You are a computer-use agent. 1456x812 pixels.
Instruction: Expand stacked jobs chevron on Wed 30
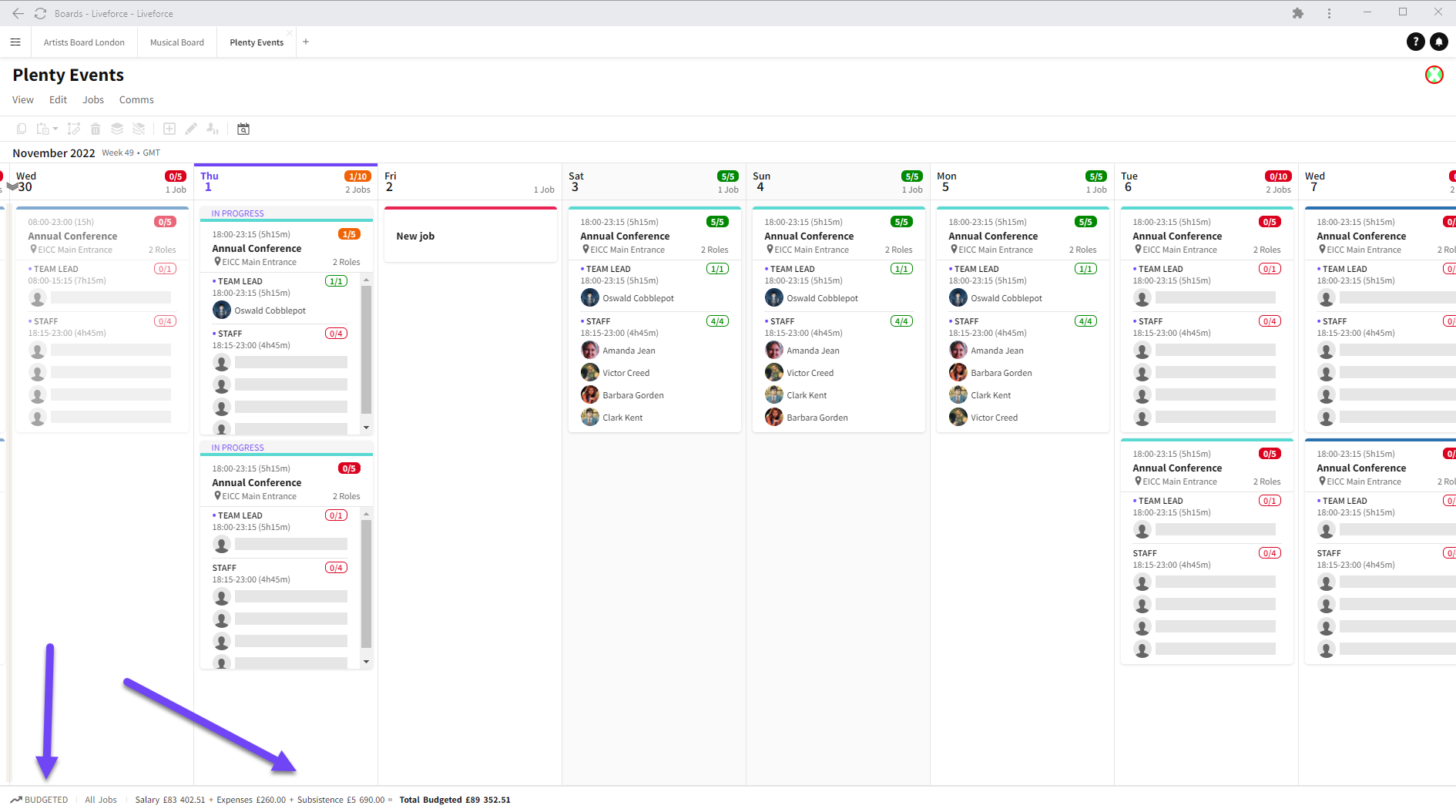point(12,186)
